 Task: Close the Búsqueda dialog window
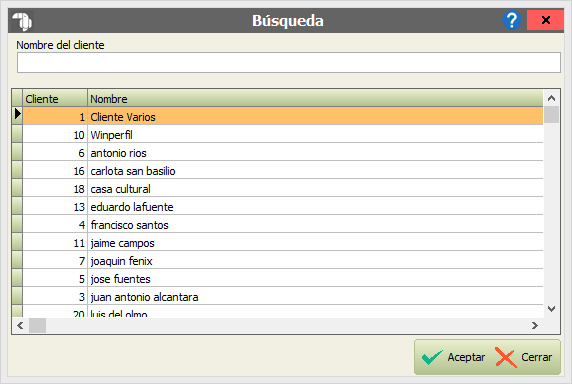(545, 20)
